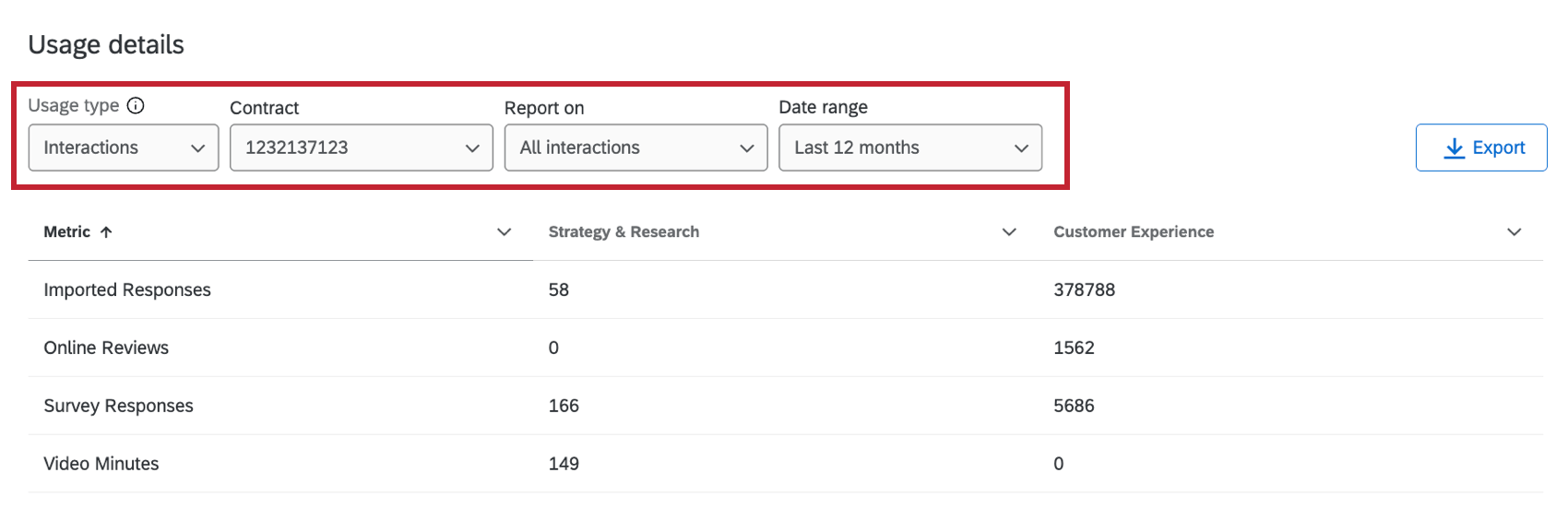The image size is (1568, 520).
Task: Select the Video Minutes row
Action: tap(101, 464)
